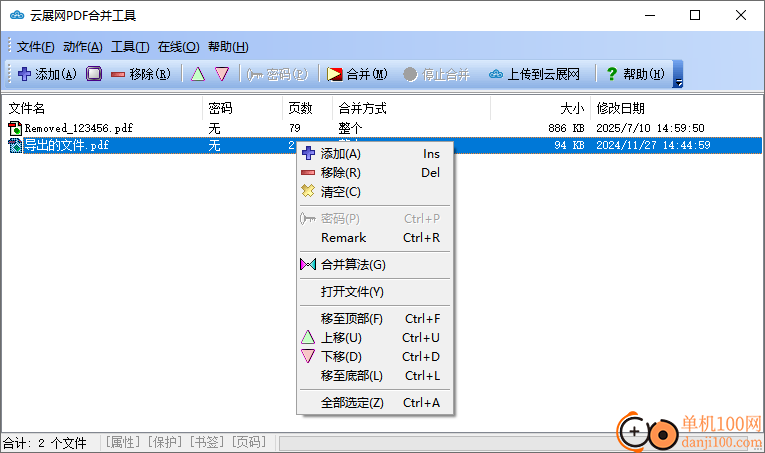The image size is (765, 453).
Task: Click the 2025/7/10 14:59:50 date cell
Action: (x=650, y=128)
